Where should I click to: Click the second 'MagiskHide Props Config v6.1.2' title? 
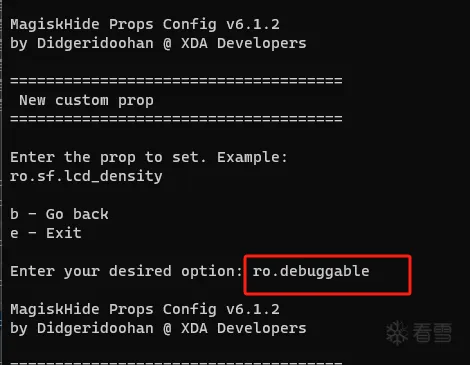pyautogui.click(x=145, y=309)
